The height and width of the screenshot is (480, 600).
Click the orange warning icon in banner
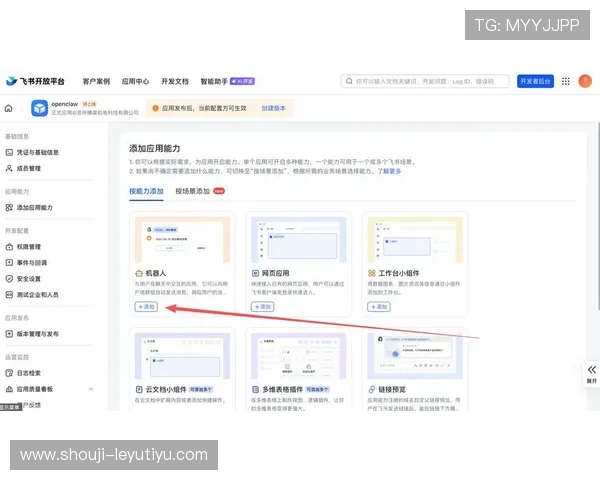click(155, 108)
